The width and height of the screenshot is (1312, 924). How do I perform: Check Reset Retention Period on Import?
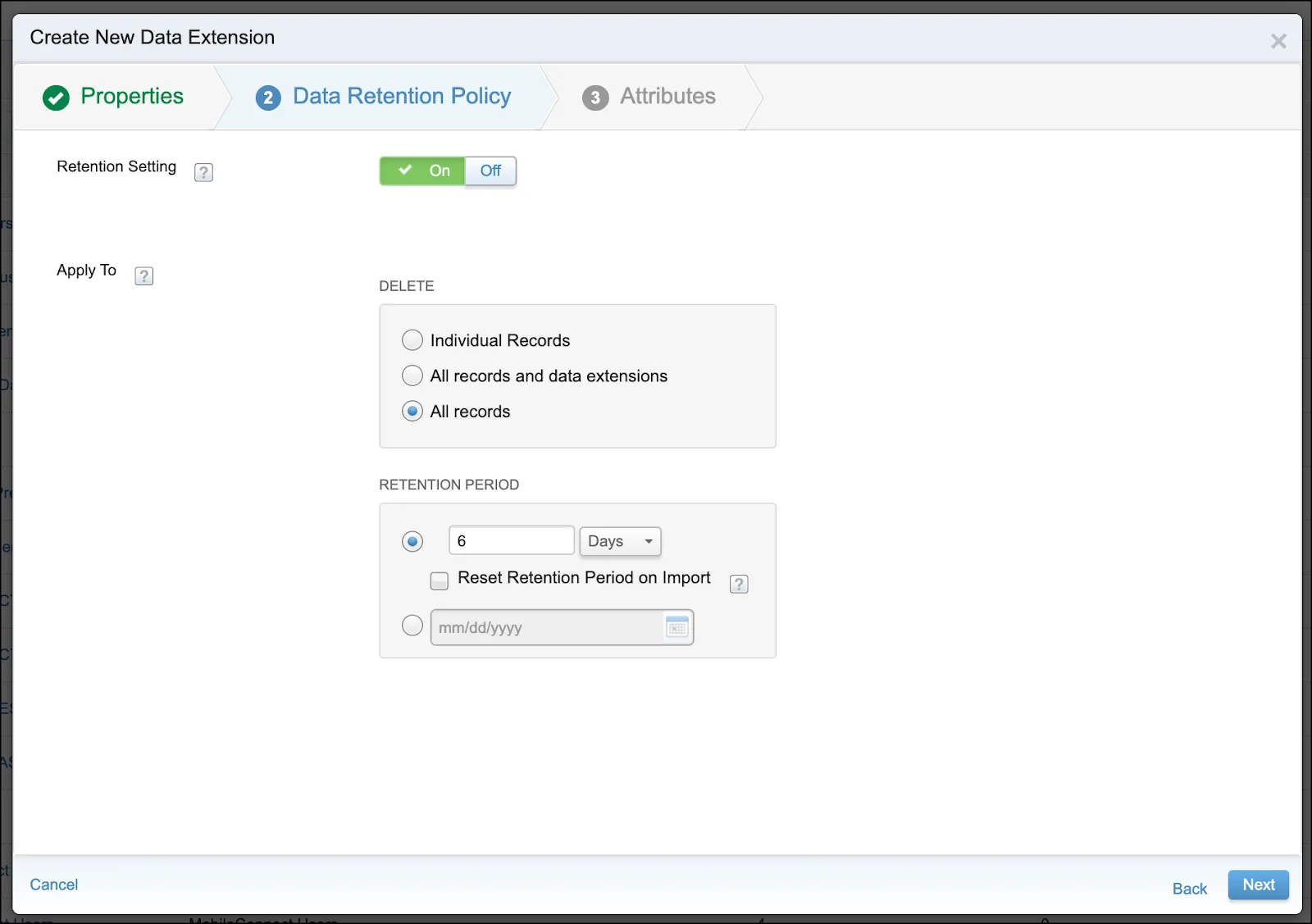[439, 580]
